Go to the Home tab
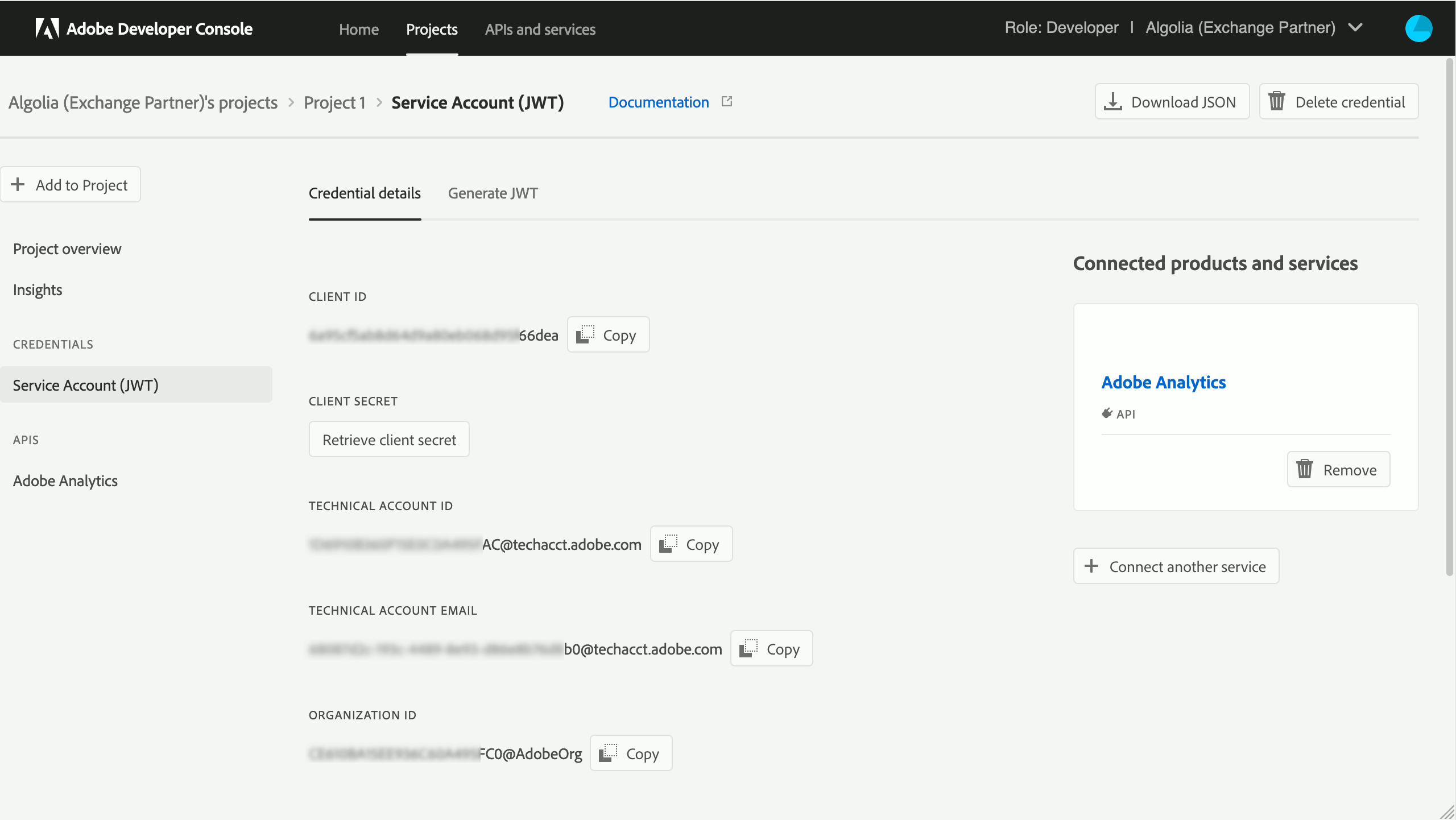 [x=359, y=29]
